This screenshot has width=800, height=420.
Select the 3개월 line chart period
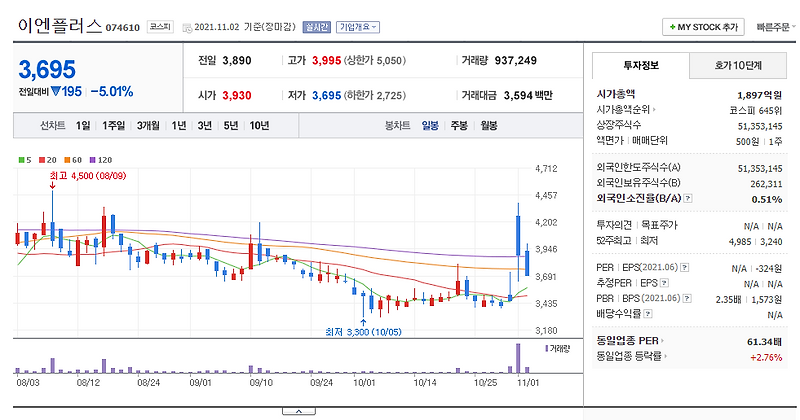[x=148, y=126]
